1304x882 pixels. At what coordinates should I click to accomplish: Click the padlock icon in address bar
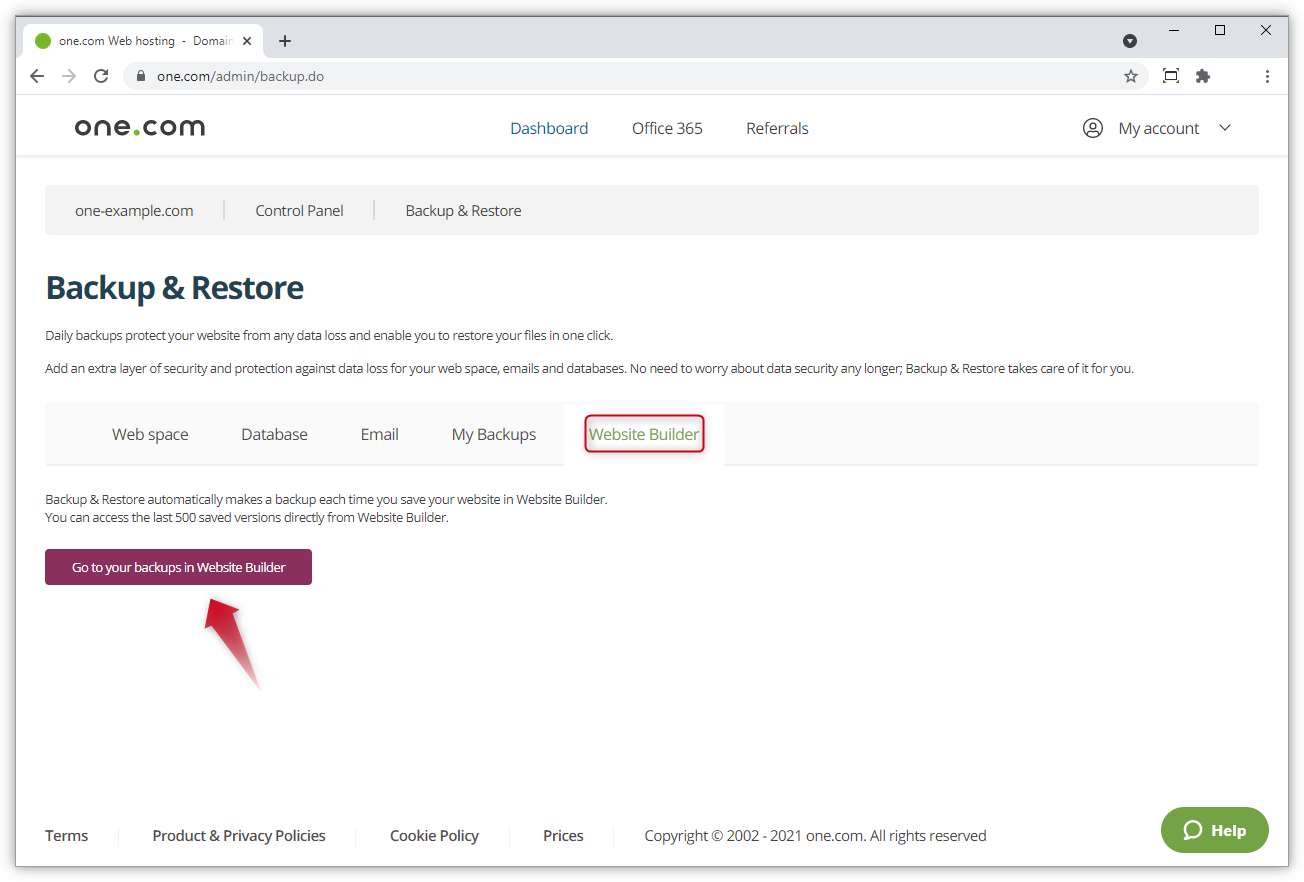(140, 76)
